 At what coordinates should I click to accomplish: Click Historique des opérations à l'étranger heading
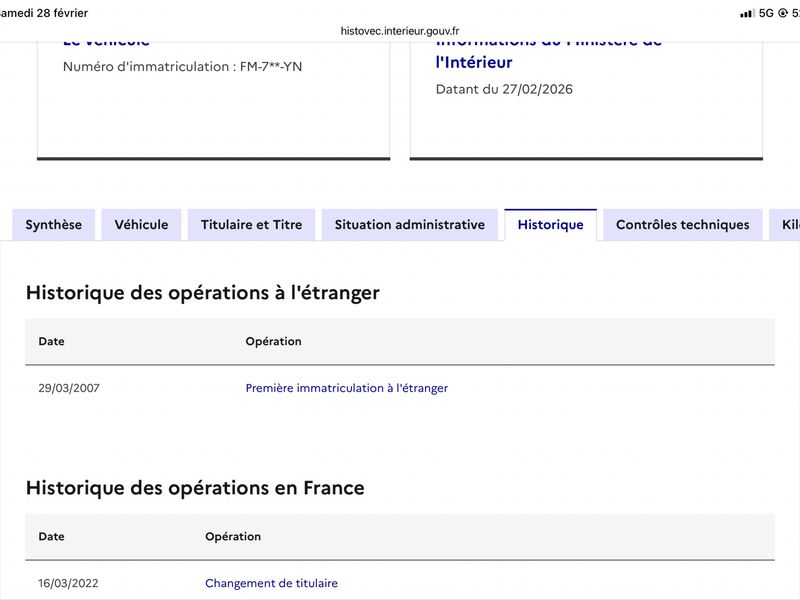pos(203,293)
